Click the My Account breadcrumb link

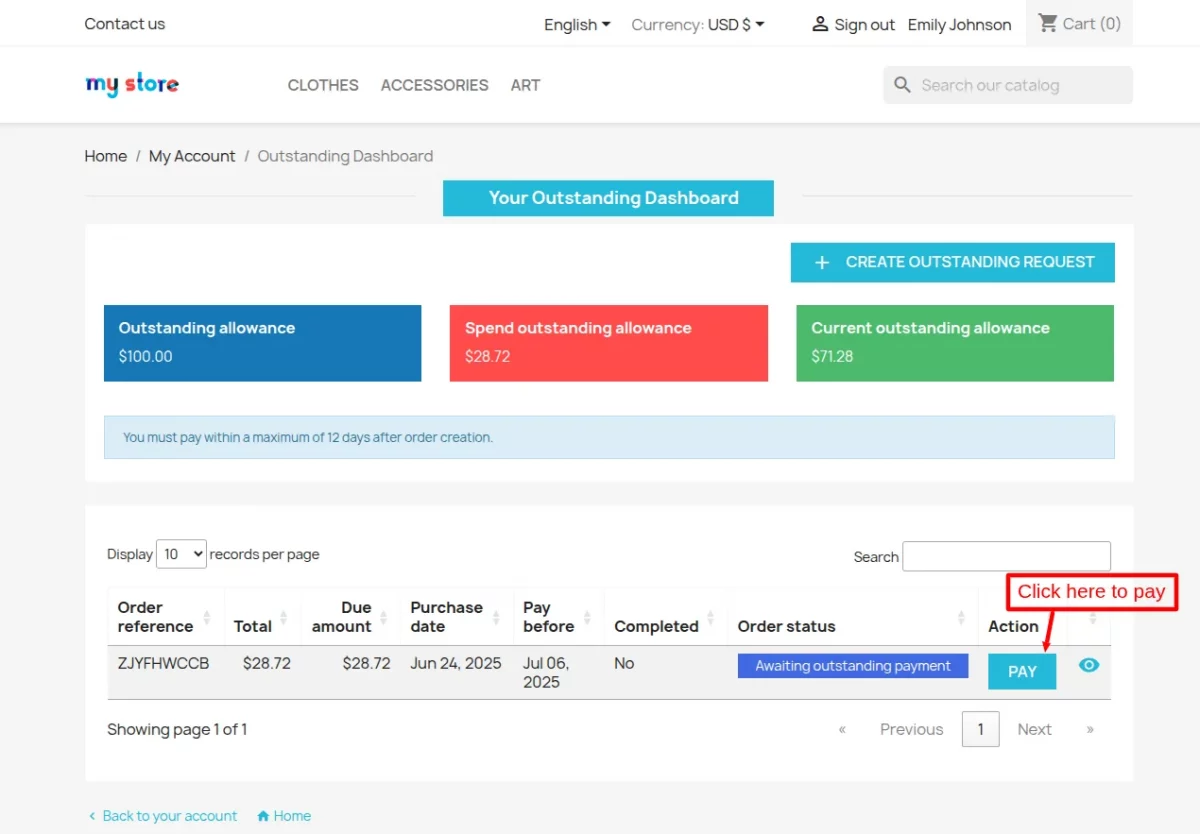pyautogui.click(x=192, y=156)
